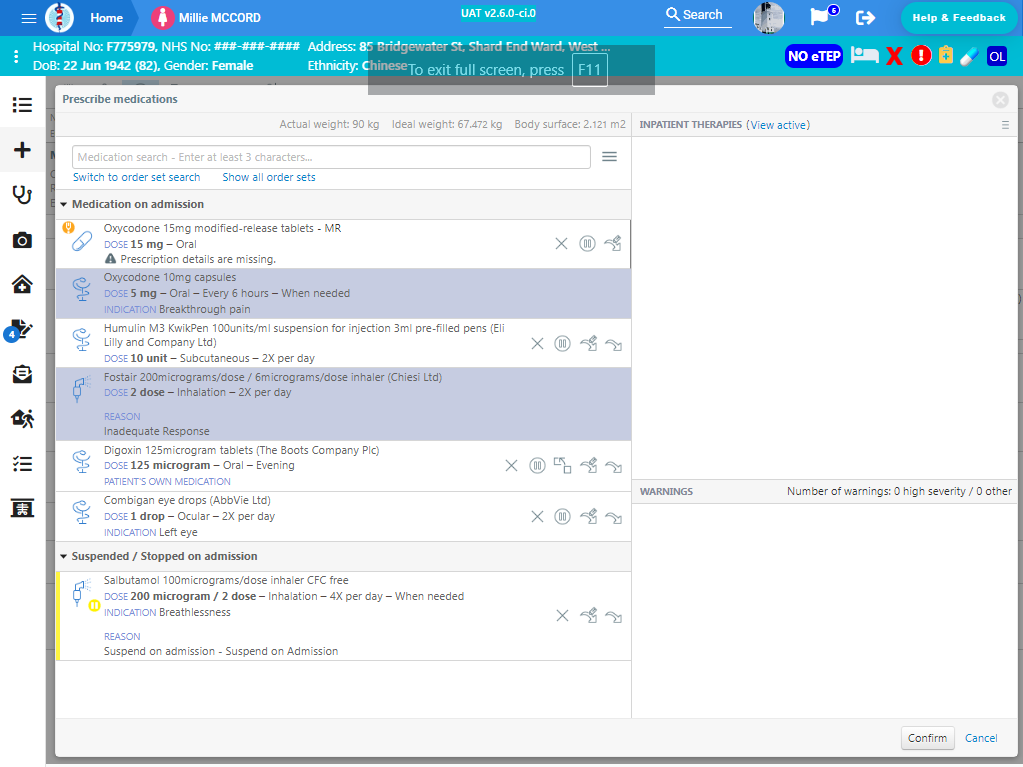
Task: Focus the Medication search field
Action: (331, 157)
